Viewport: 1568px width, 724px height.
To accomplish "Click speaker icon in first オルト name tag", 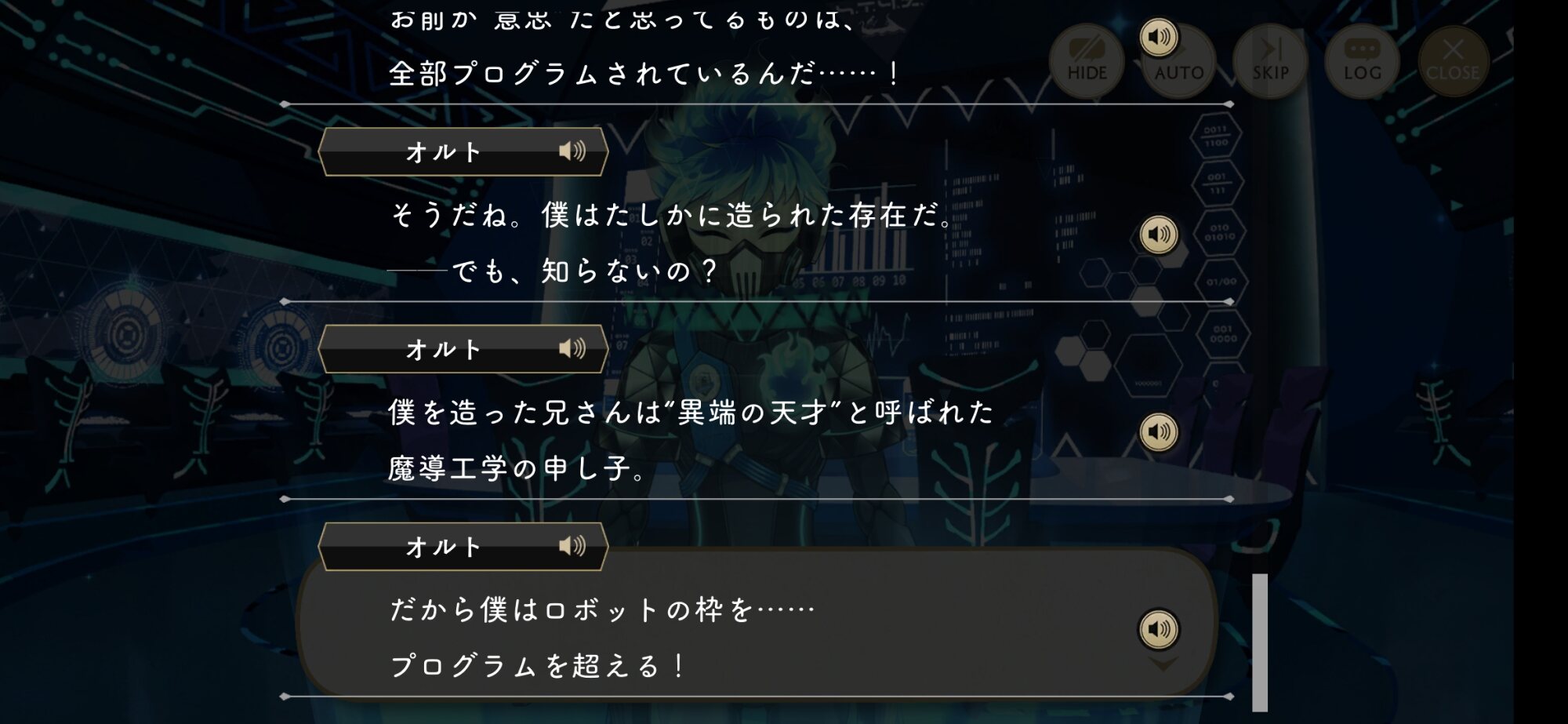I will pos(572,151).
